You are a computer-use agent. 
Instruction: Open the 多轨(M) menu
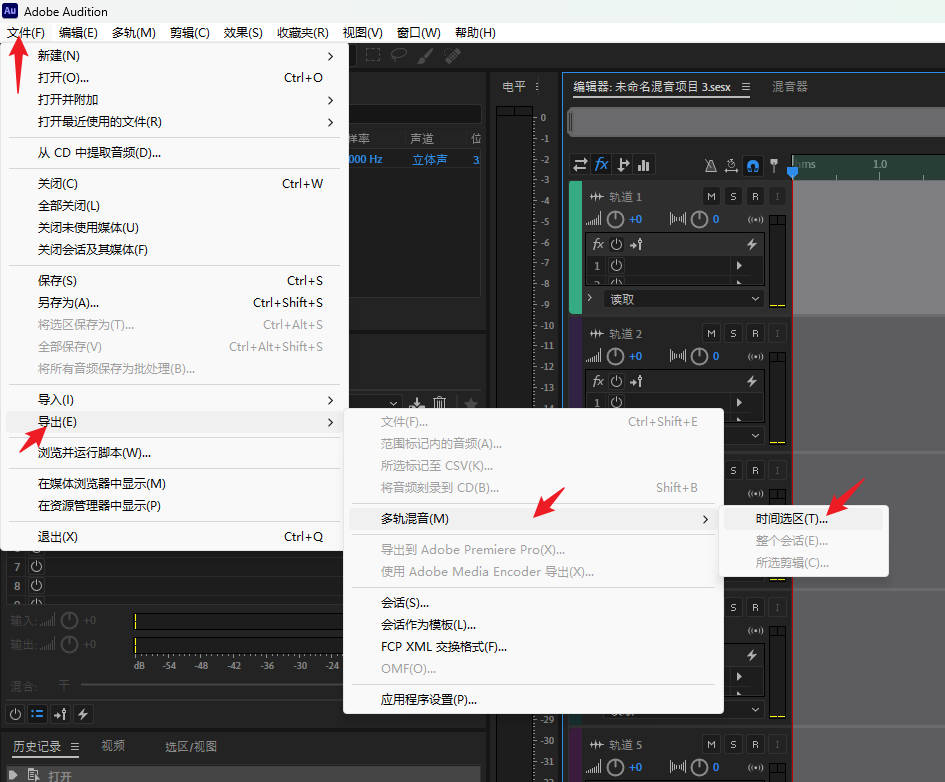click(x=134, y=33)
